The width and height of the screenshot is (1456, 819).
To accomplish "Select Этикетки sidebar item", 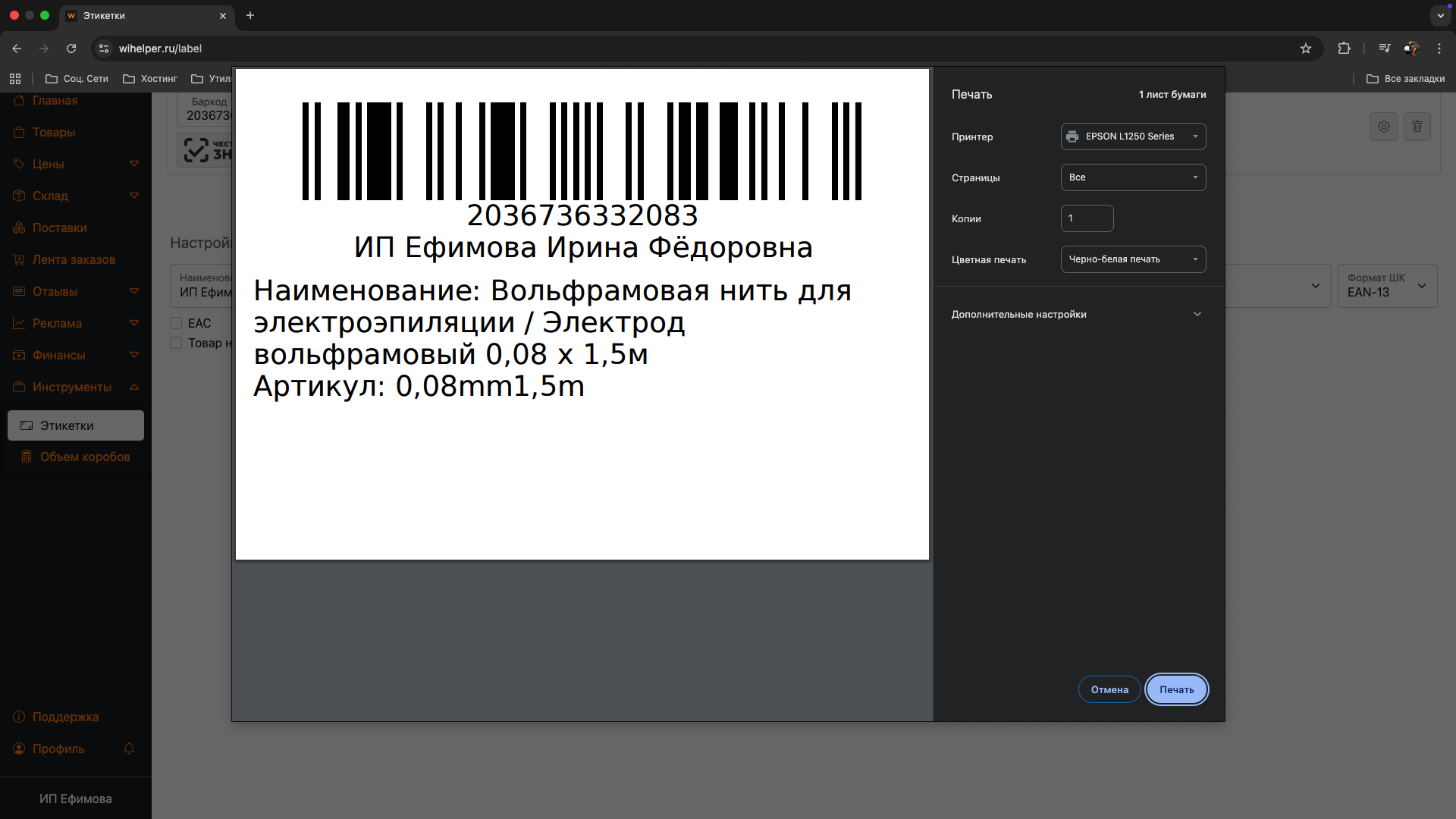I will (75, 425).
